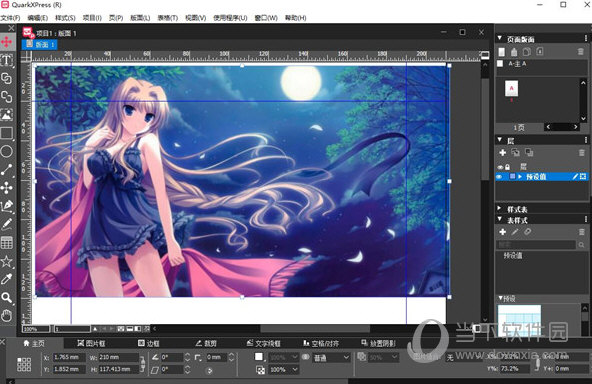Delete page via Page Layout trash icon
Viewport: 592px width, 384px height.
(581, 52)
